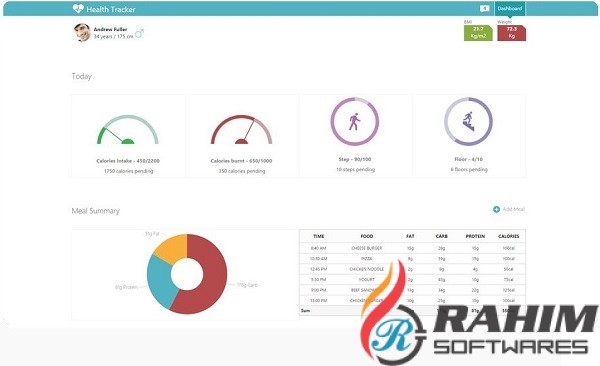Click the 125cal calories cell
Screen dimensions: 600x366
pyautogui.click(x=509, y=290)
